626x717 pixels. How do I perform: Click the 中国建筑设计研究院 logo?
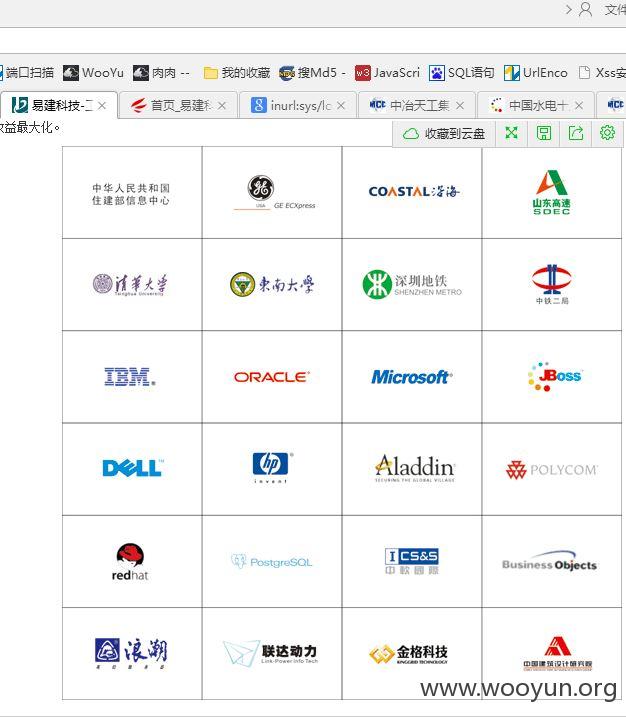coord(557,653)
